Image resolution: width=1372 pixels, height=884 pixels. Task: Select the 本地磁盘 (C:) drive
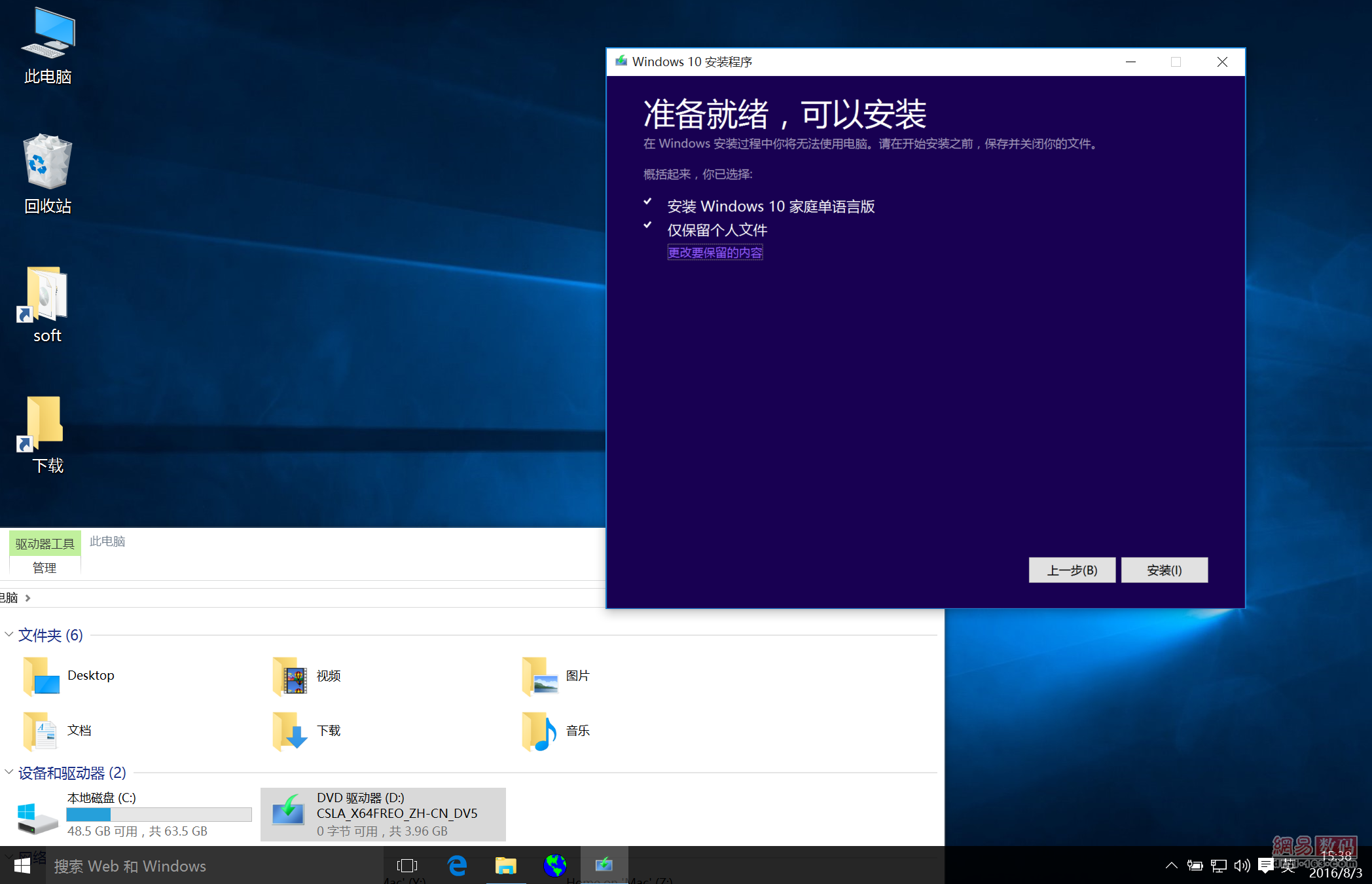[134, 815]
